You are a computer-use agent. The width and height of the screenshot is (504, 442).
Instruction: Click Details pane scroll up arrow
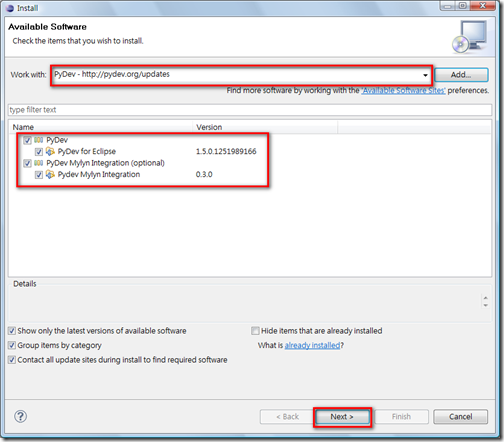point(486,298)
